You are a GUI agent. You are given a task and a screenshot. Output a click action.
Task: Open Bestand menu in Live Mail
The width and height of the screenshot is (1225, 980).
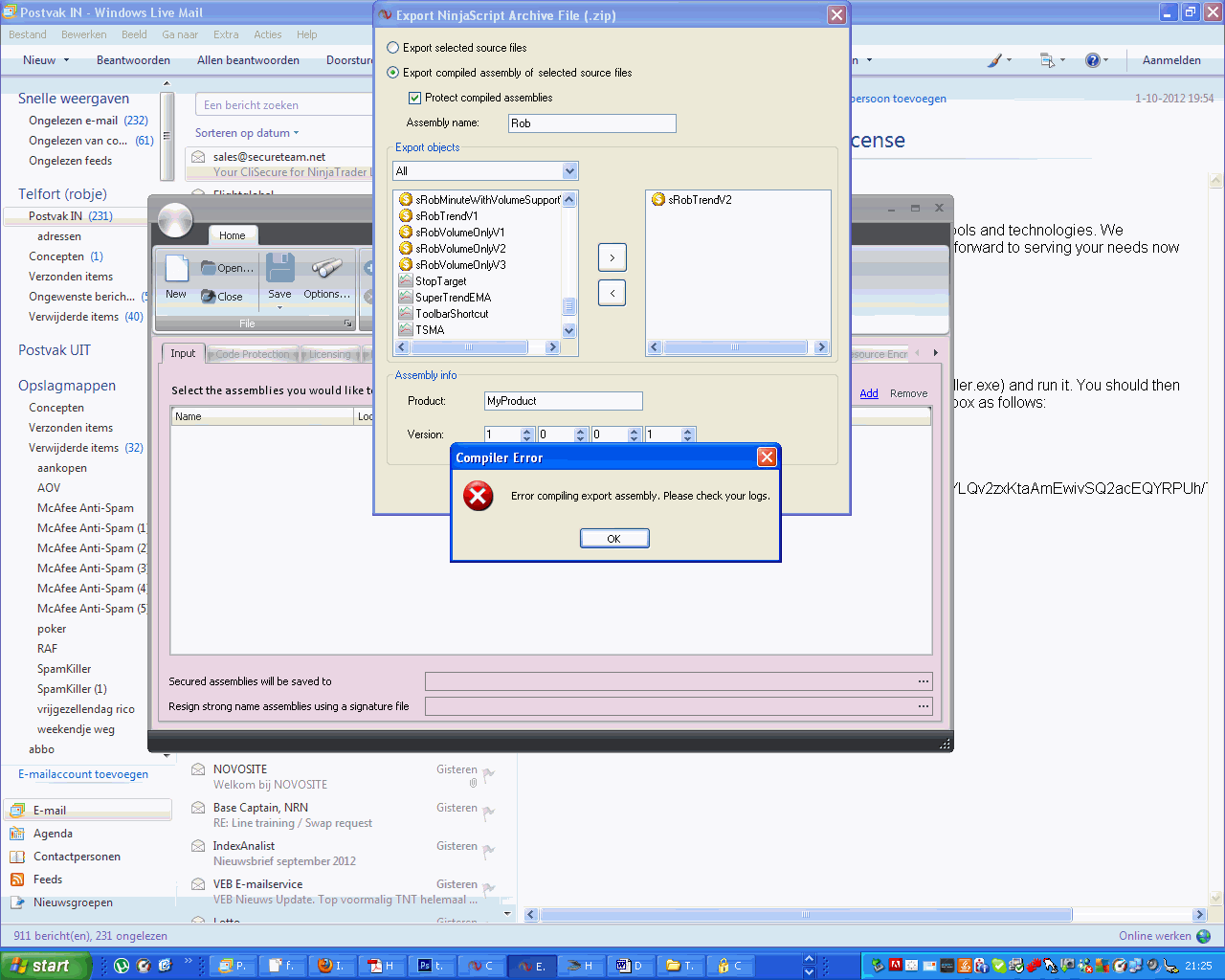pyautogui.click(x=28, y=34)
